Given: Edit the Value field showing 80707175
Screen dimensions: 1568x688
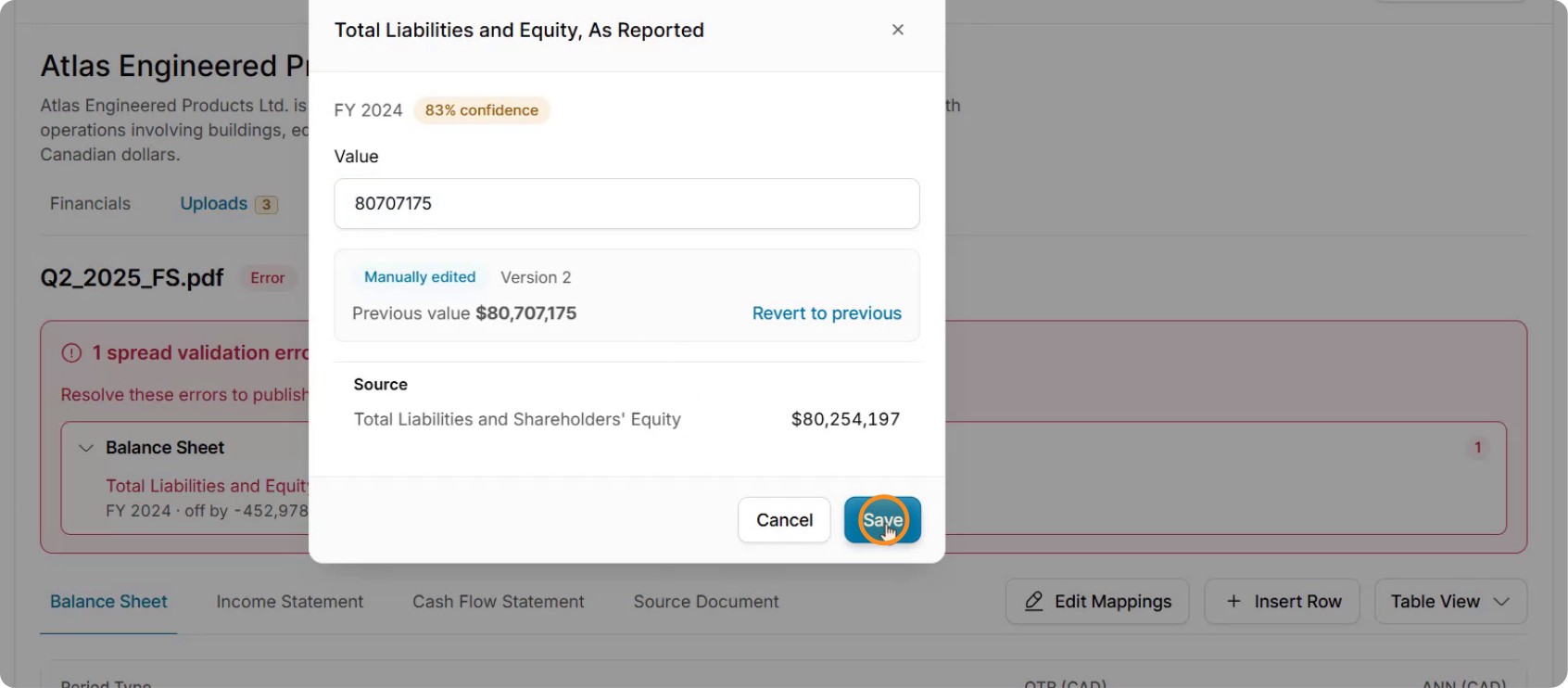Looking at the screenshot, I should (626, 203).
